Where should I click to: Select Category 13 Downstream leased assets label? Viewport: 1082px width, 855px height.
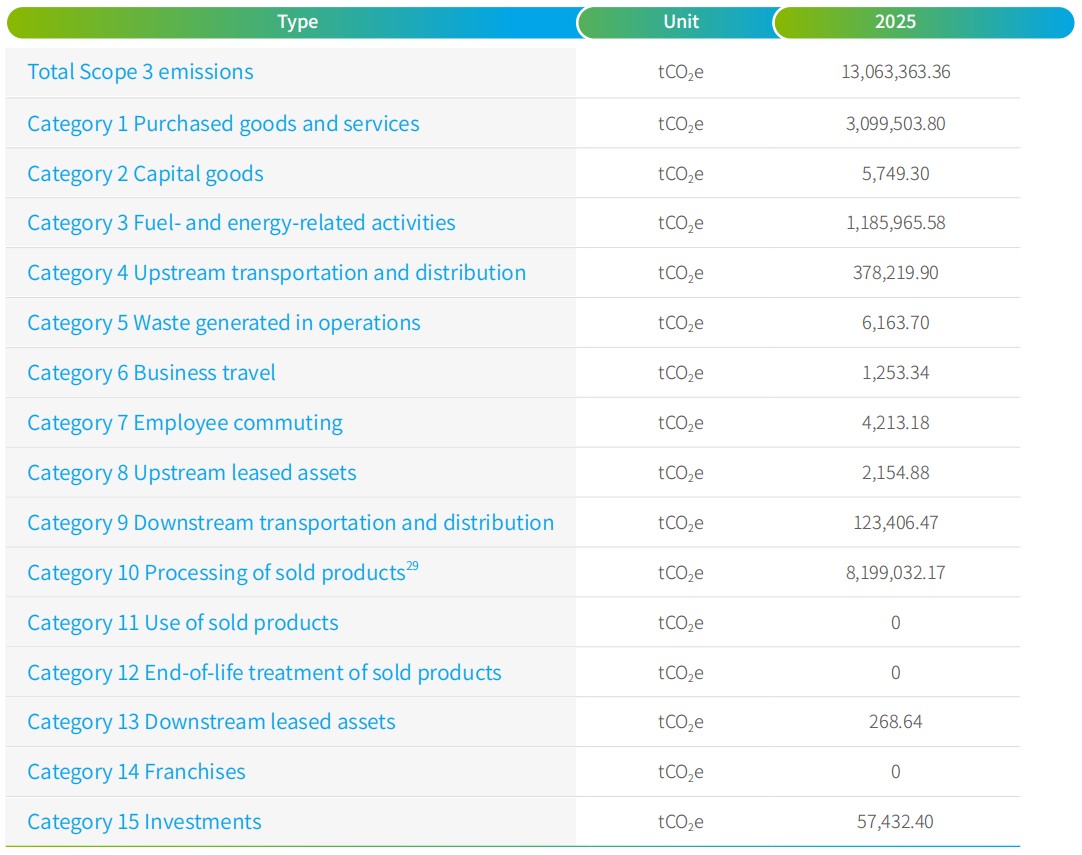(x=211, y=723)
